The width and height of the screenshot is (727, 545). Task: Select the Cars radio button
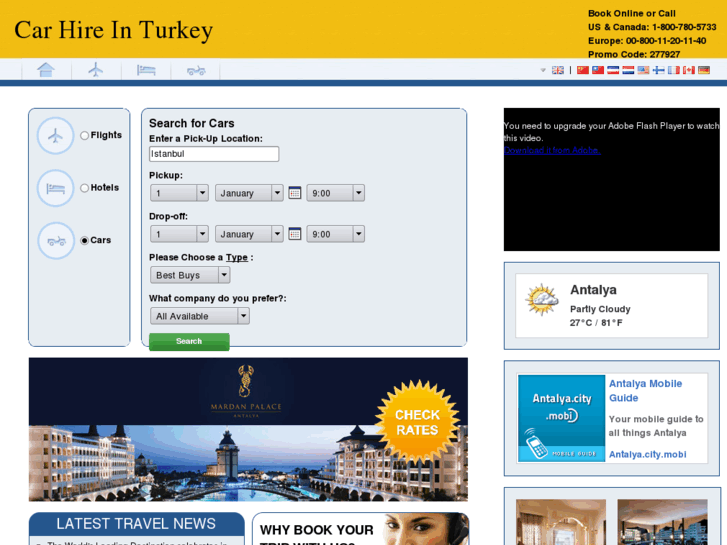click(x=84, y=240)
